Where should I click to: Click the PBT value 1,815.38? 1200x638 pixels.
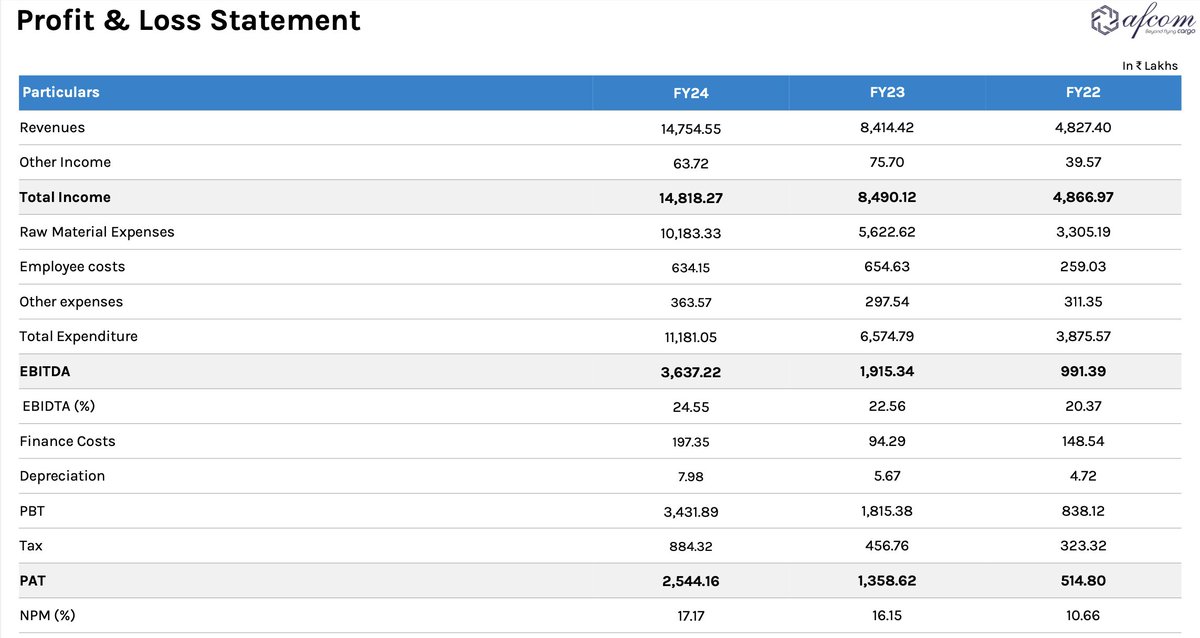[x=887, y=511]
